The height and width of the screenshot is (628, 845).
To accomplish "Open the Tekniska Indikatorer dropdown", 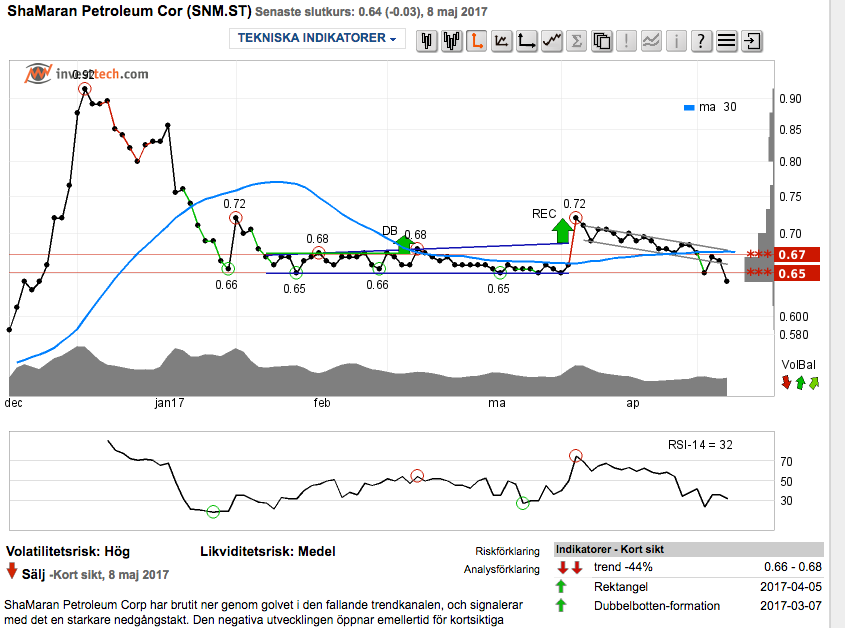I will [x=317, y=39].
